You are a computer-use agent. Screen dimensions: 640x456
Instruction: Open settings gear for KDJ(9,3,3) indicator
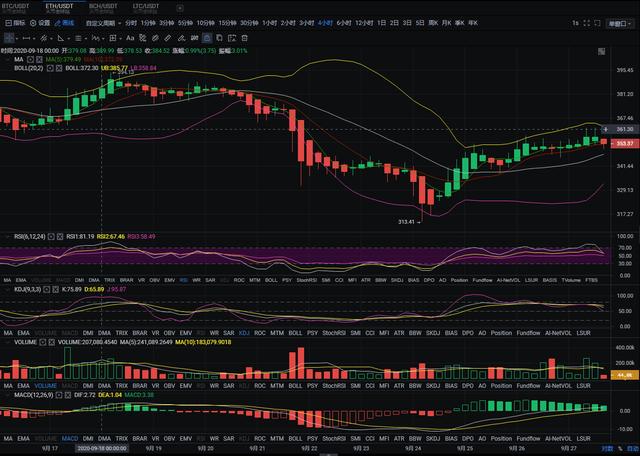tap(47, 289)
